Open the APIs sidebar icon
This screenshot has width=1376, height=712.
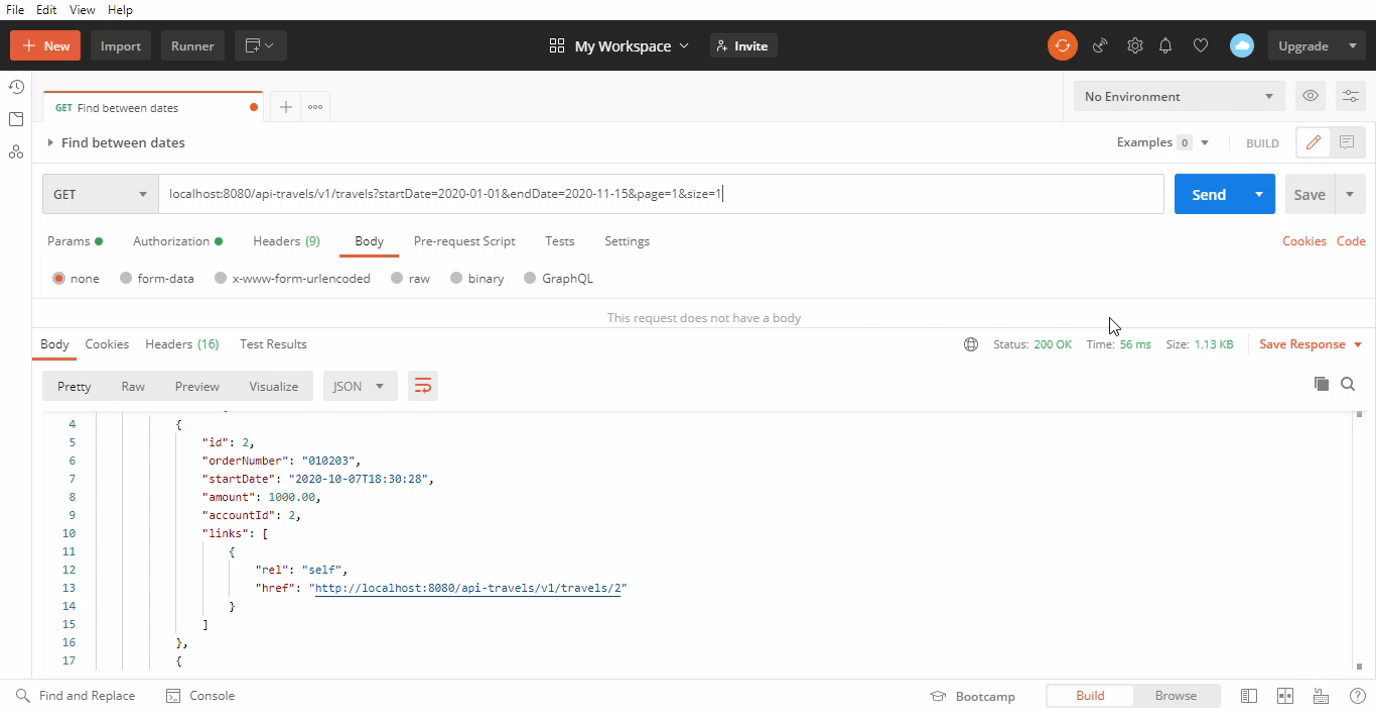click(x=16, y=152)
